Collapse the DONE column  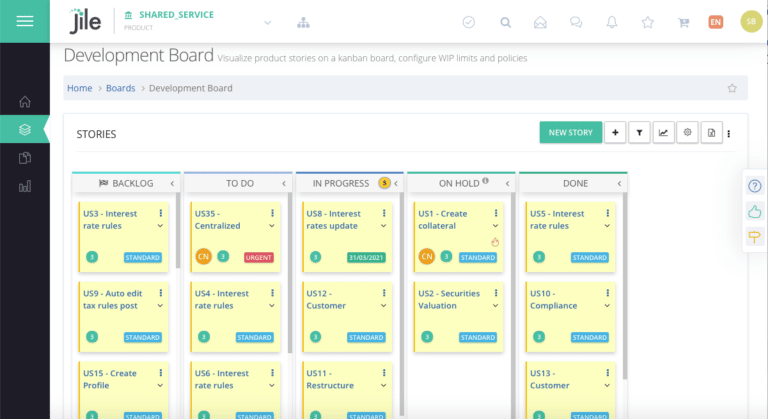point(619,183)
